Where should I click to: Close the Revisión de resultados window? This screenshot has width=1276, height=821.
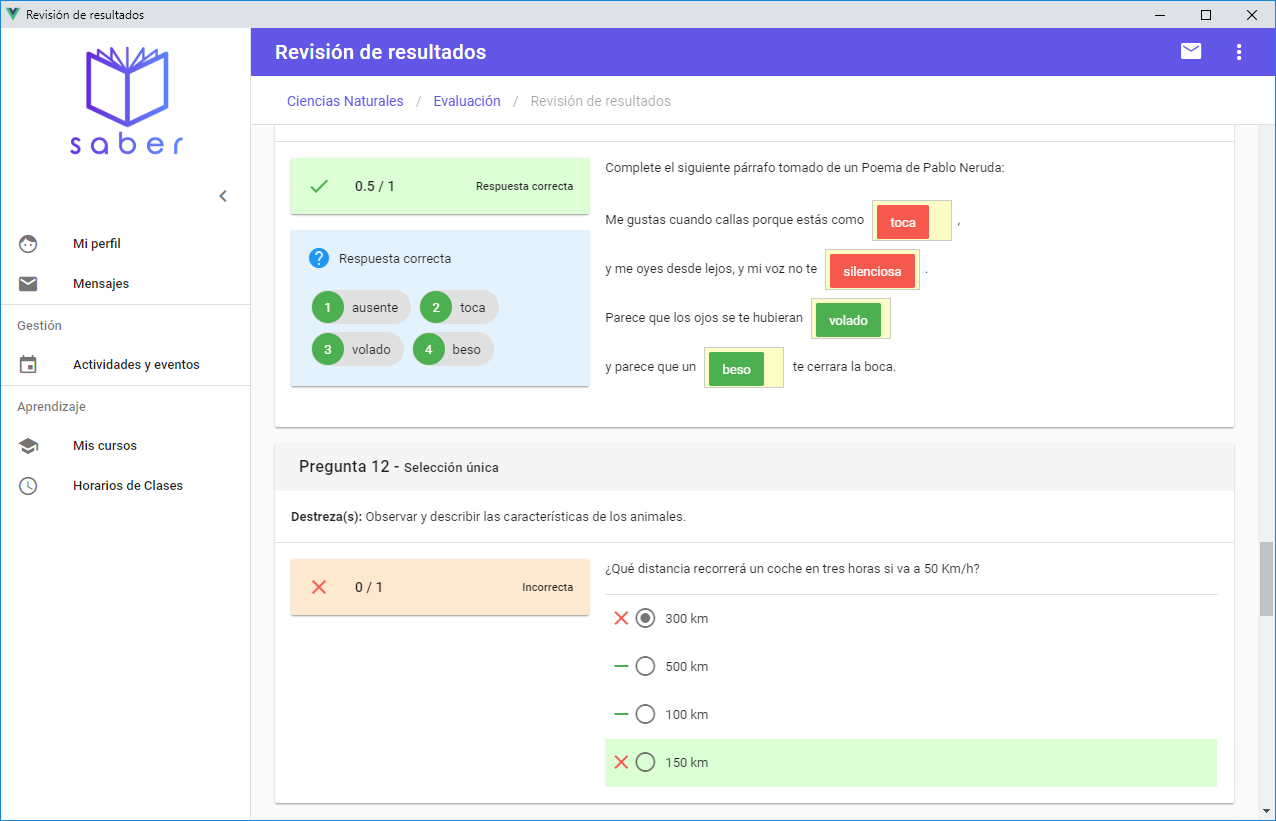coord(1252,14)
